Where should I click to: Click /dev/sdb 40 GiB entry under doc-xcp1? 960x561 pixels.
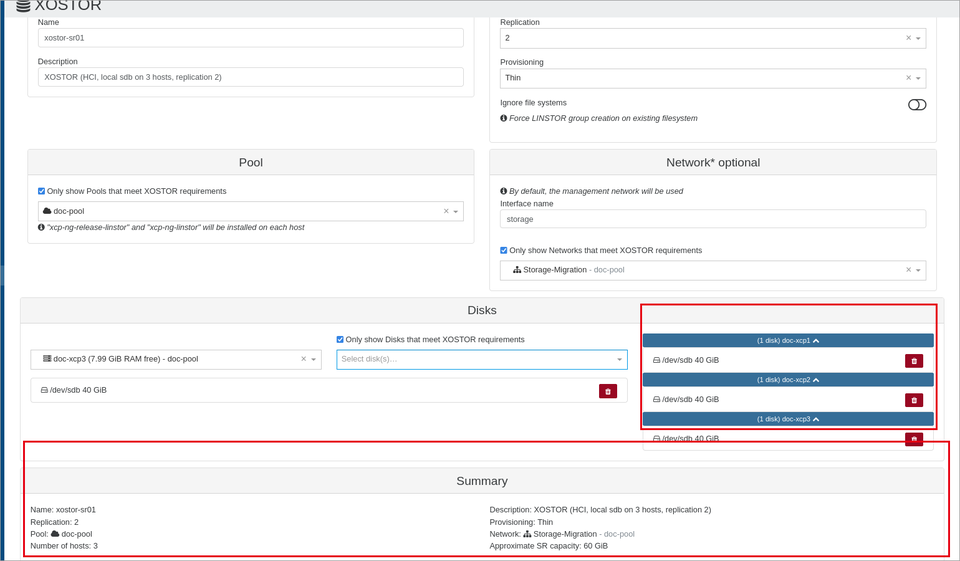686,360
